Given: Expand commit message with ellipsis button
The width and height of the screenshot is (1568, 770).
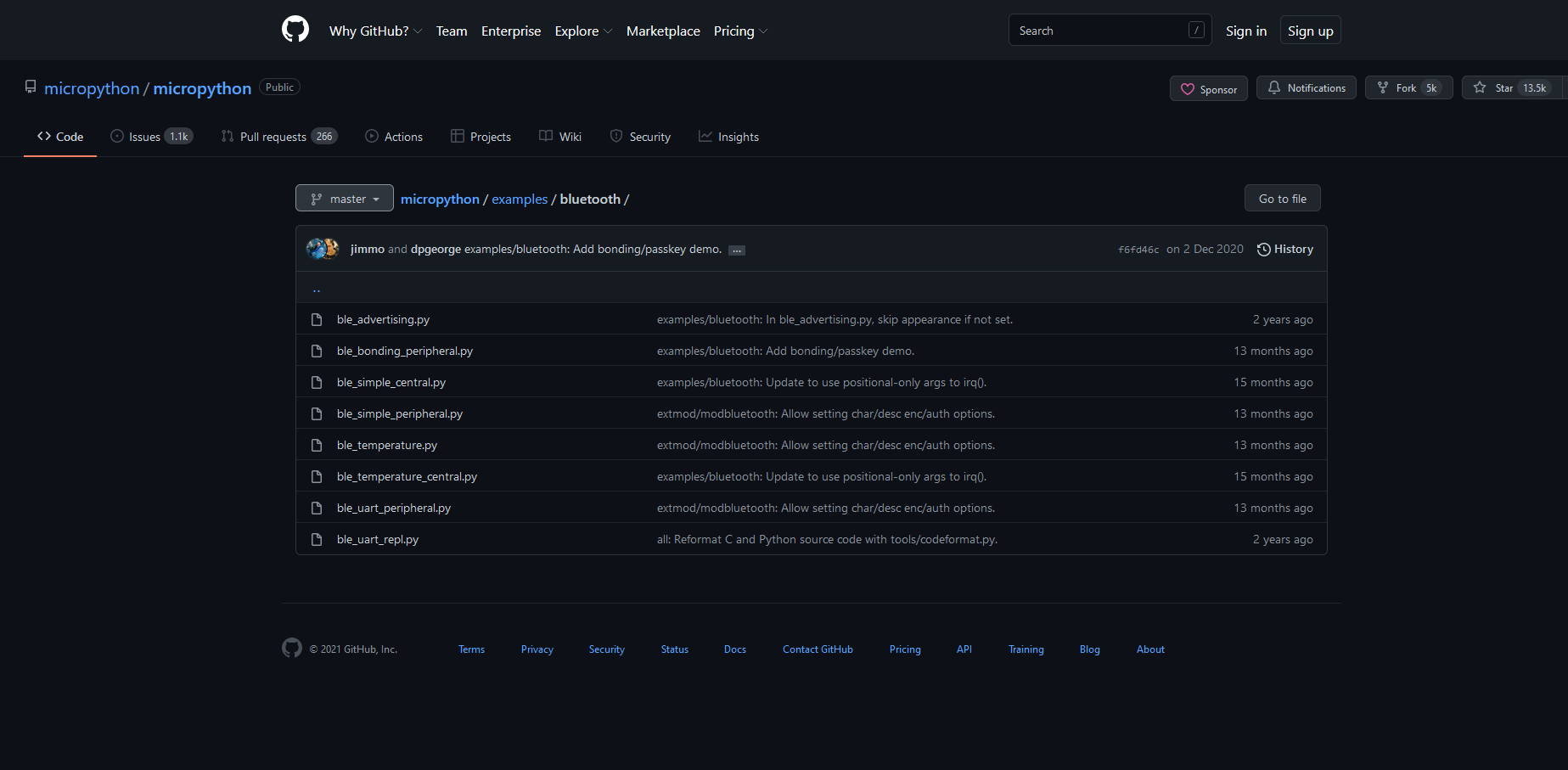Looking at the screenshot, I should [x=737, y=250].
